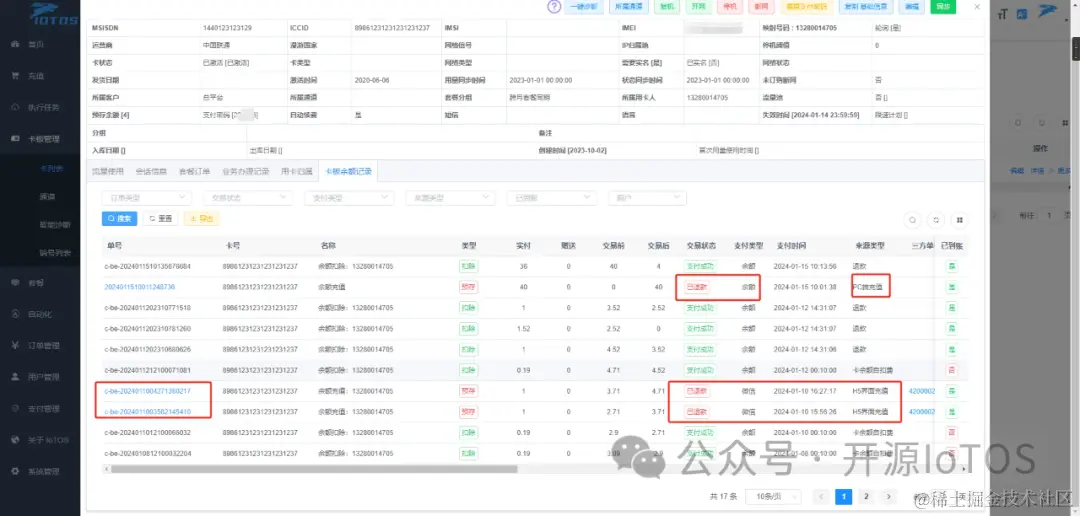The image size is (1080, 516).
Task: Click the 卡板管理 card icon in the sidebar
Action: [14, 138]
